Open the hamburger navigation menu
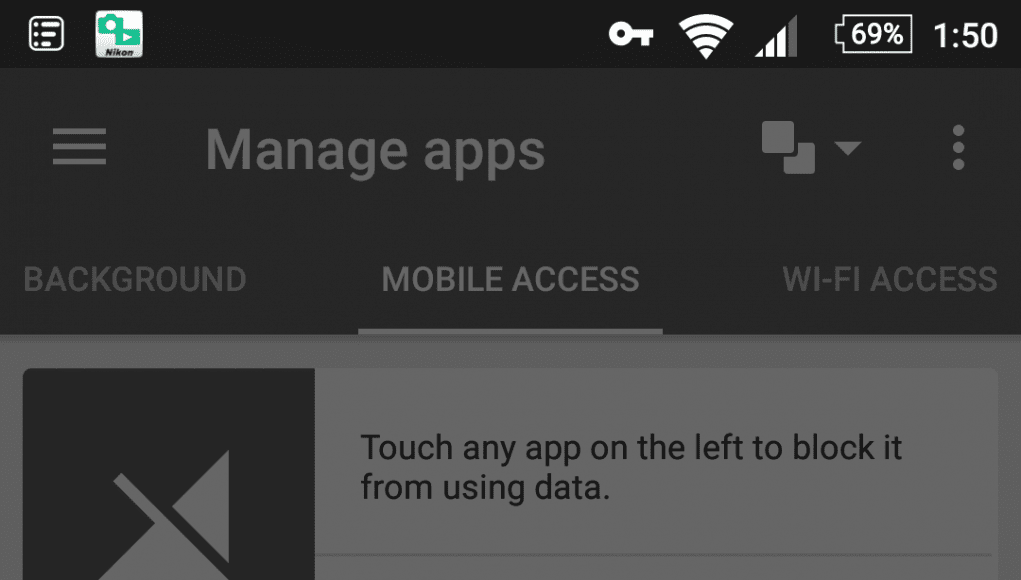The height and width of the screenshot is (580, 1021). pos(79,146)
